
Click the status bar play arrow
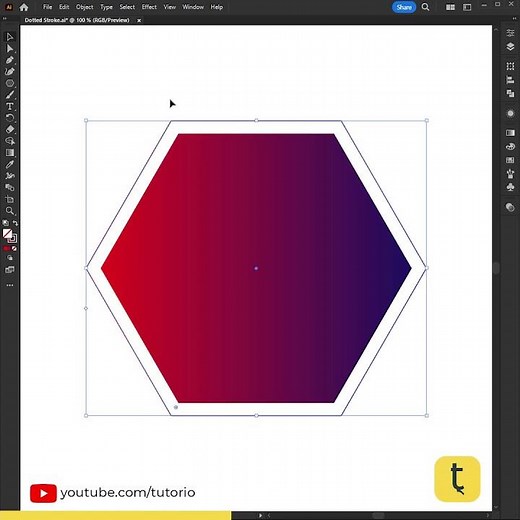click(x=260, y=516)
